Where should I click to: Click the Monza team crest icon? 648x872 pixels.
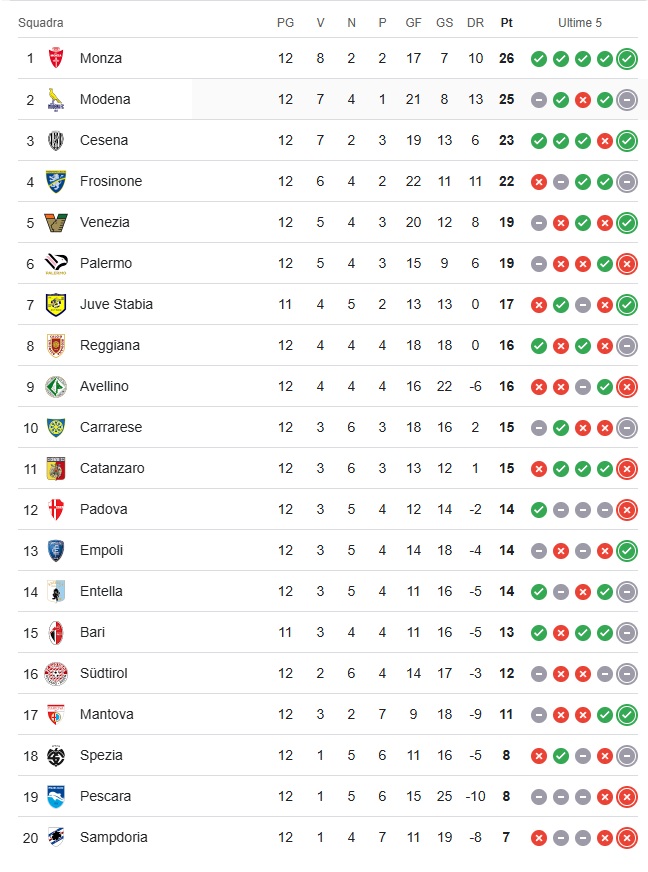coord(56,58)
